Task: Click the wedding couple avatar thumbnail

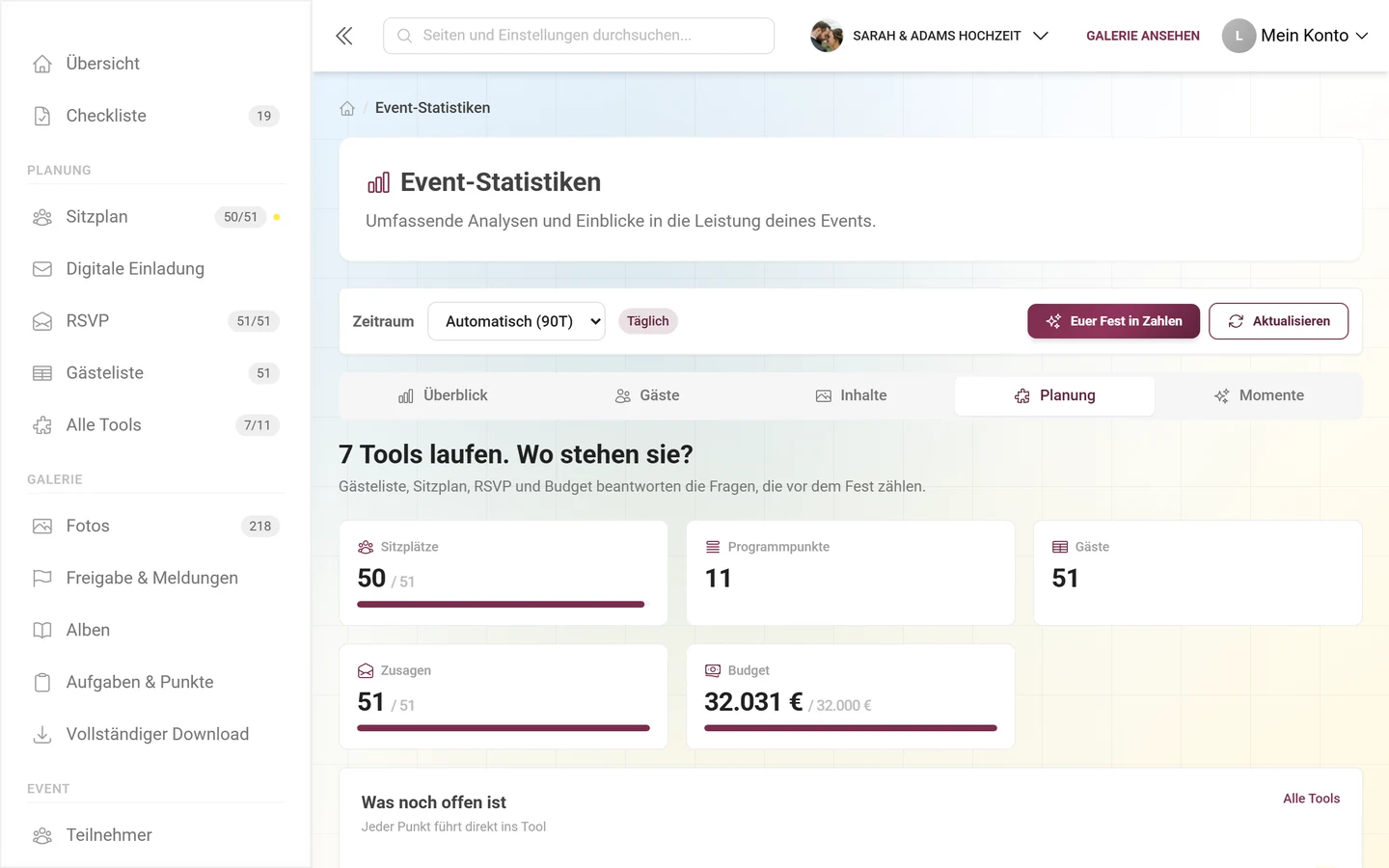Action: (827, 36)
